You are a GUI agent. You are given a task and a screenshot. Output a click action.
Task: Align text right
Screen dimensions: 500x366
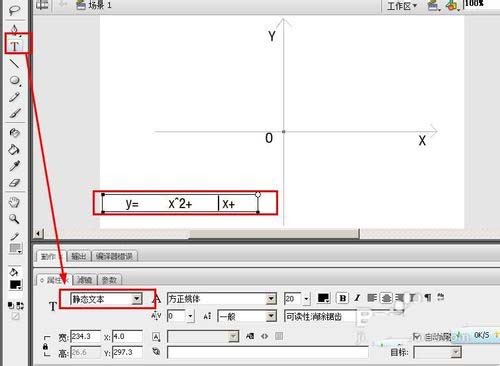point(399,298)
